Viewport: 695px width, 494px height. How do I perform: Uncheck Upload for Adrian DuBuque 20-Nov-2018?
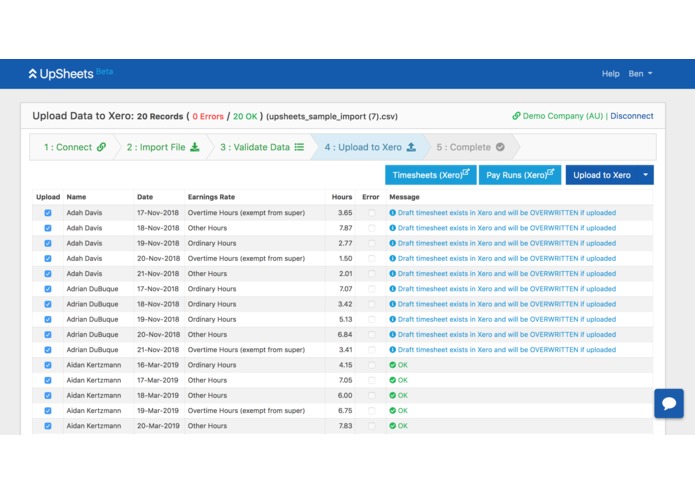48,335
